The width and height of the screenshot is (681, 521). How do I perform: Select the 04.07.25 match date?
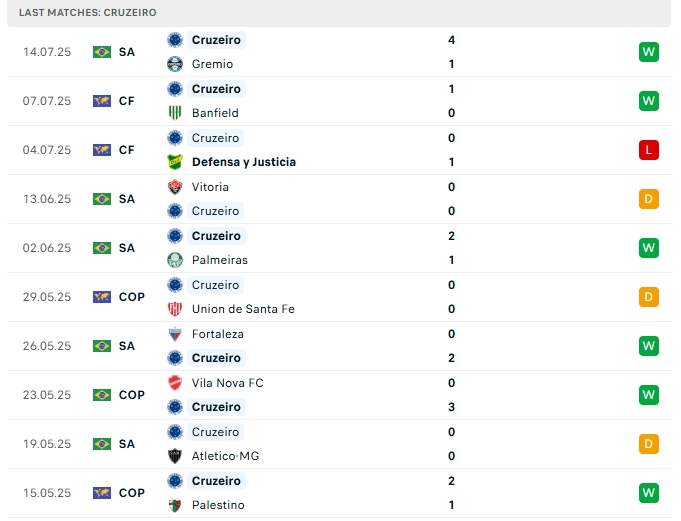47,150
